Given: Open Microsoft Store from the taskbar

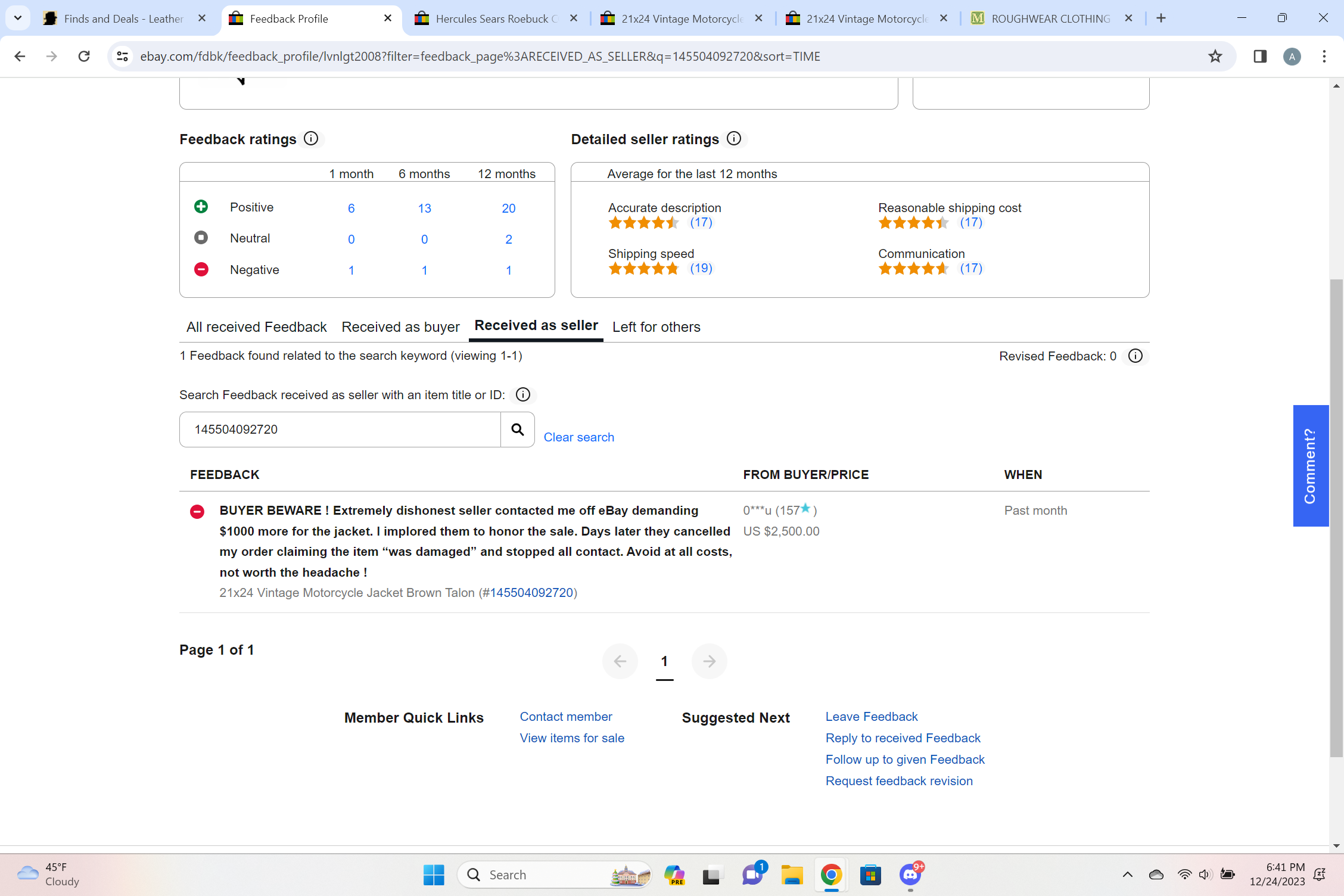Looking at the screenshot, I should tap(870, 875).
